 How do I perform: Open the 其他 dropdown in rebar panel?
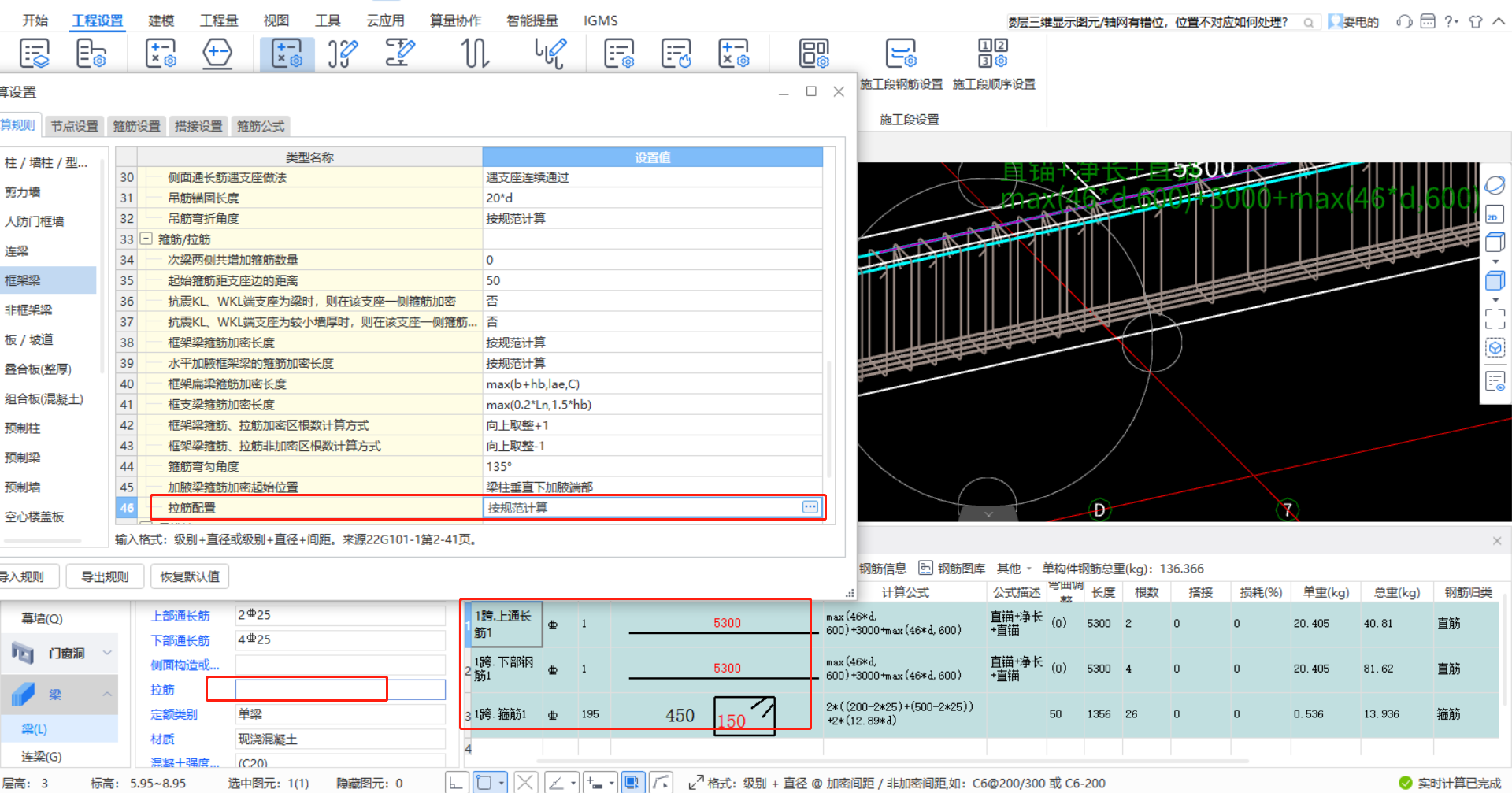[x=1014, y=569]
